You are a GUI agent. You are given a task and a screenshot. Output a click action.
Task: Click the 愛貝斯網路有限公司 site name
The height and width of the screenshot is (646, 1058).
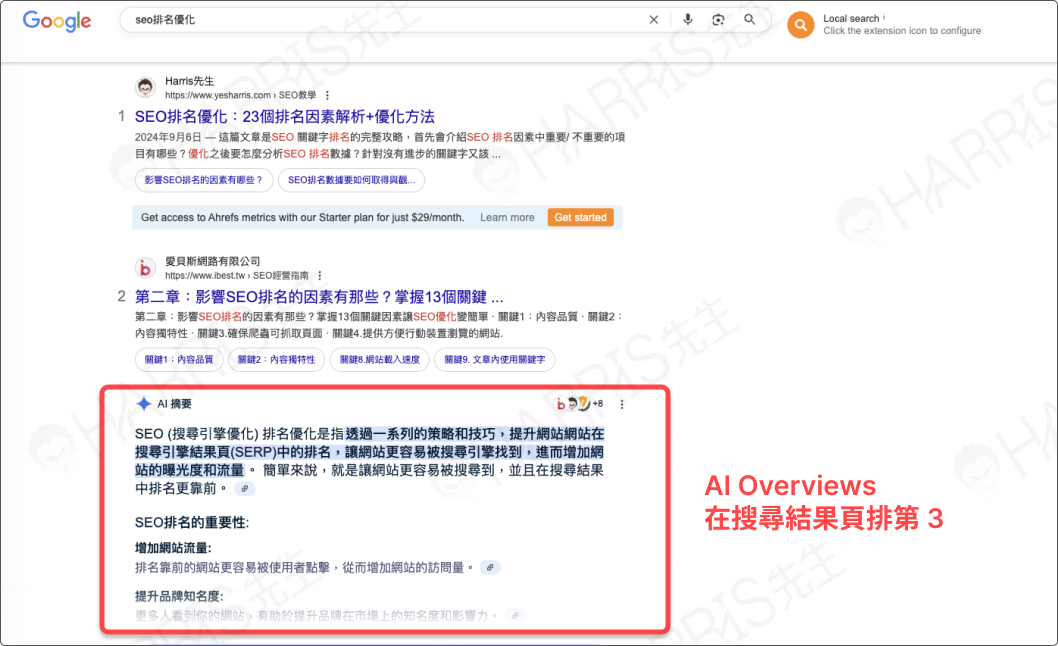point(213,261)
